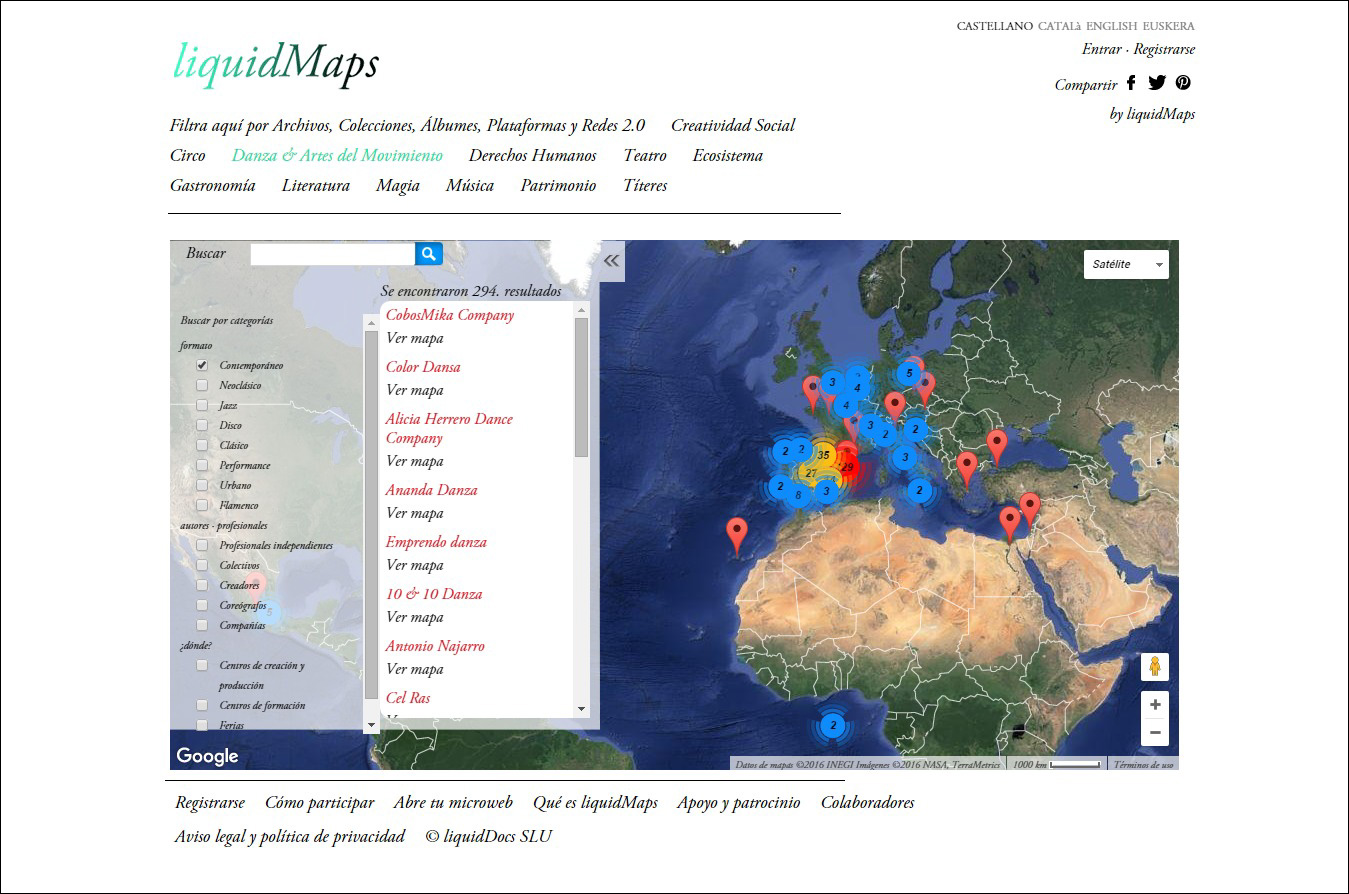
Task: Open Cómo participar footer link
Action: click(x=319, y=802)
